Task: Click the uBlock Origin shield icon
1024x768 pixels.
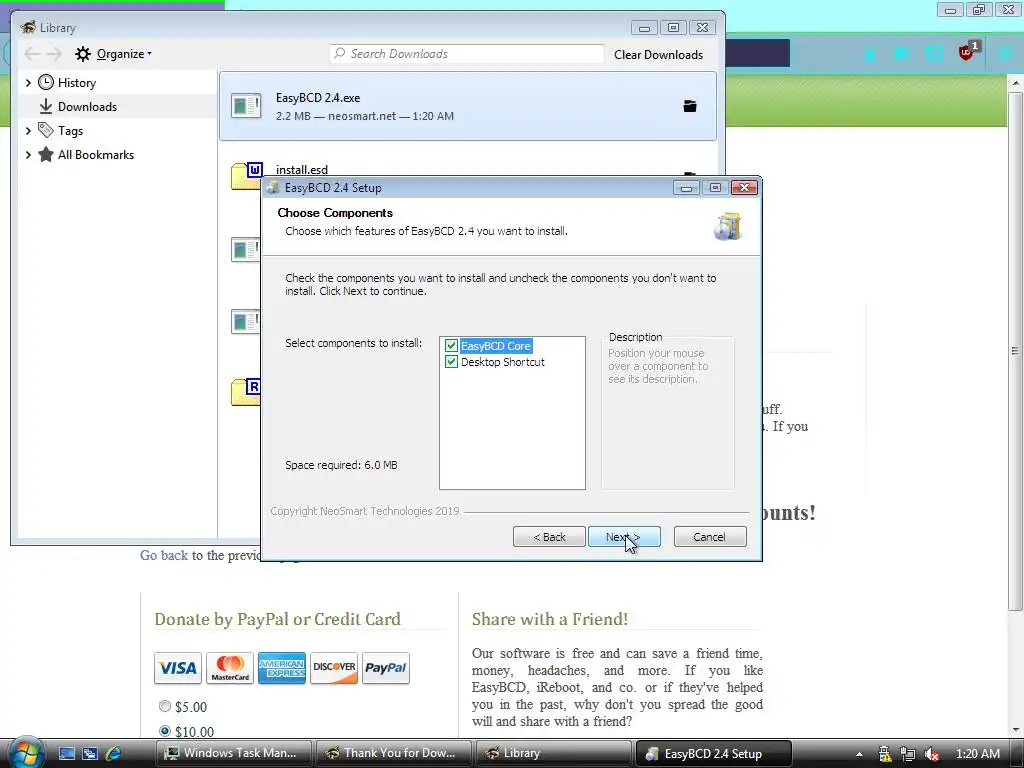Action: click(967, 52)
